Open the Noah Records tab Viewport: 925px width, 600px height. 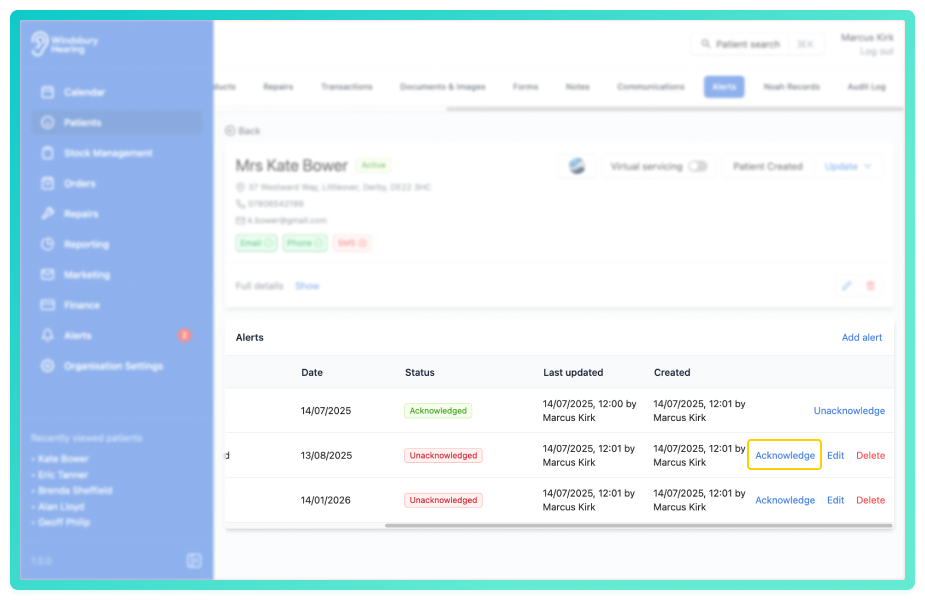792,87
